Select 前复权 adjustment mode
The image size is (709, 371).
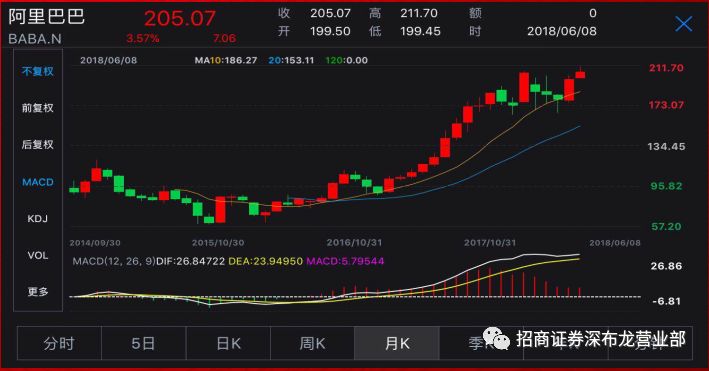coord(38,108)
